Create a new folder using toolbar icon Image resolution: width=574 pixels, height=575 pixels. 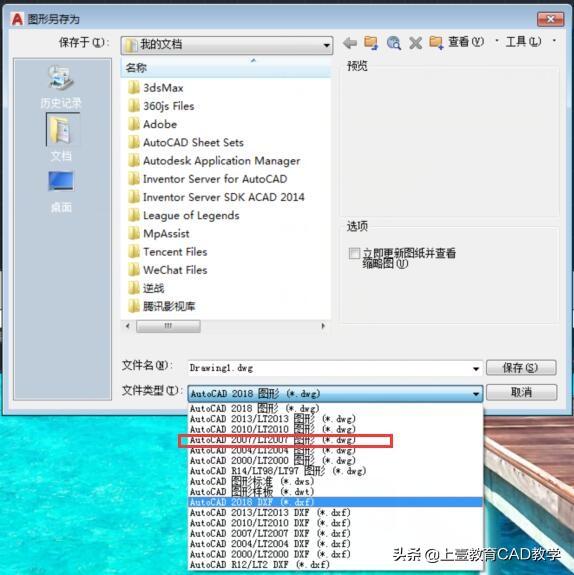pyautogui.click(x=436, y=43)
